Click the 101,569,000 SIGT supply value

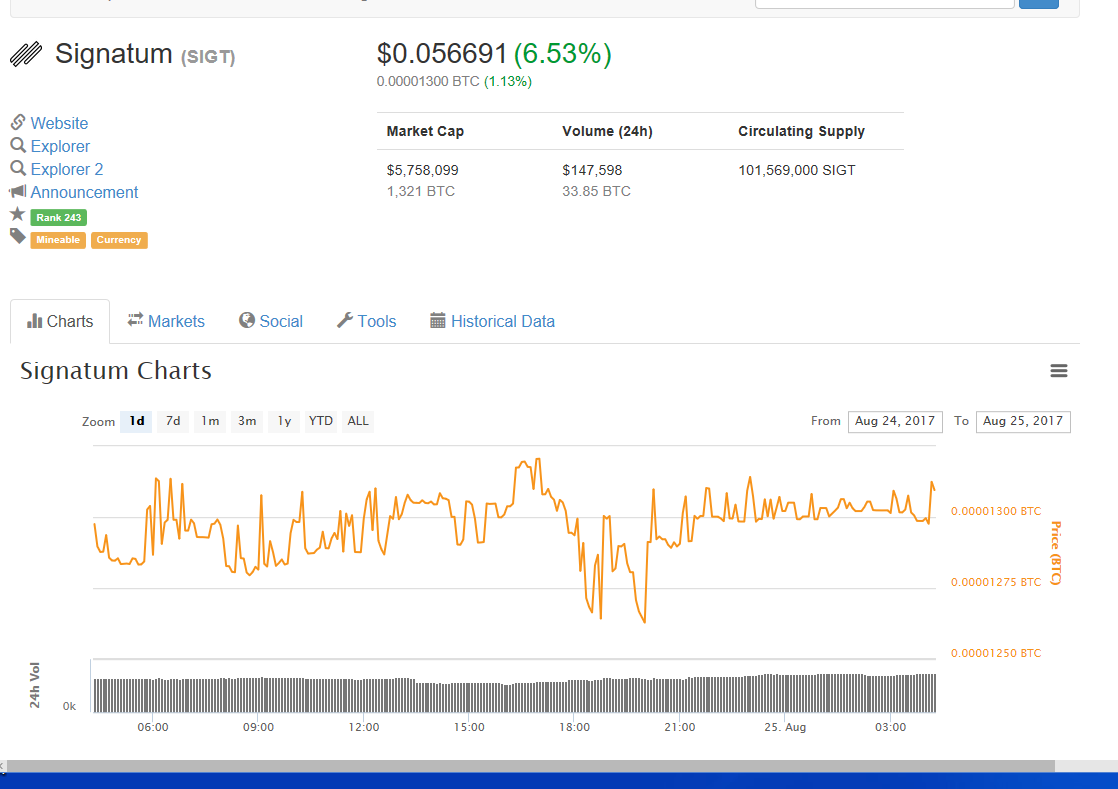click(796, 170)
